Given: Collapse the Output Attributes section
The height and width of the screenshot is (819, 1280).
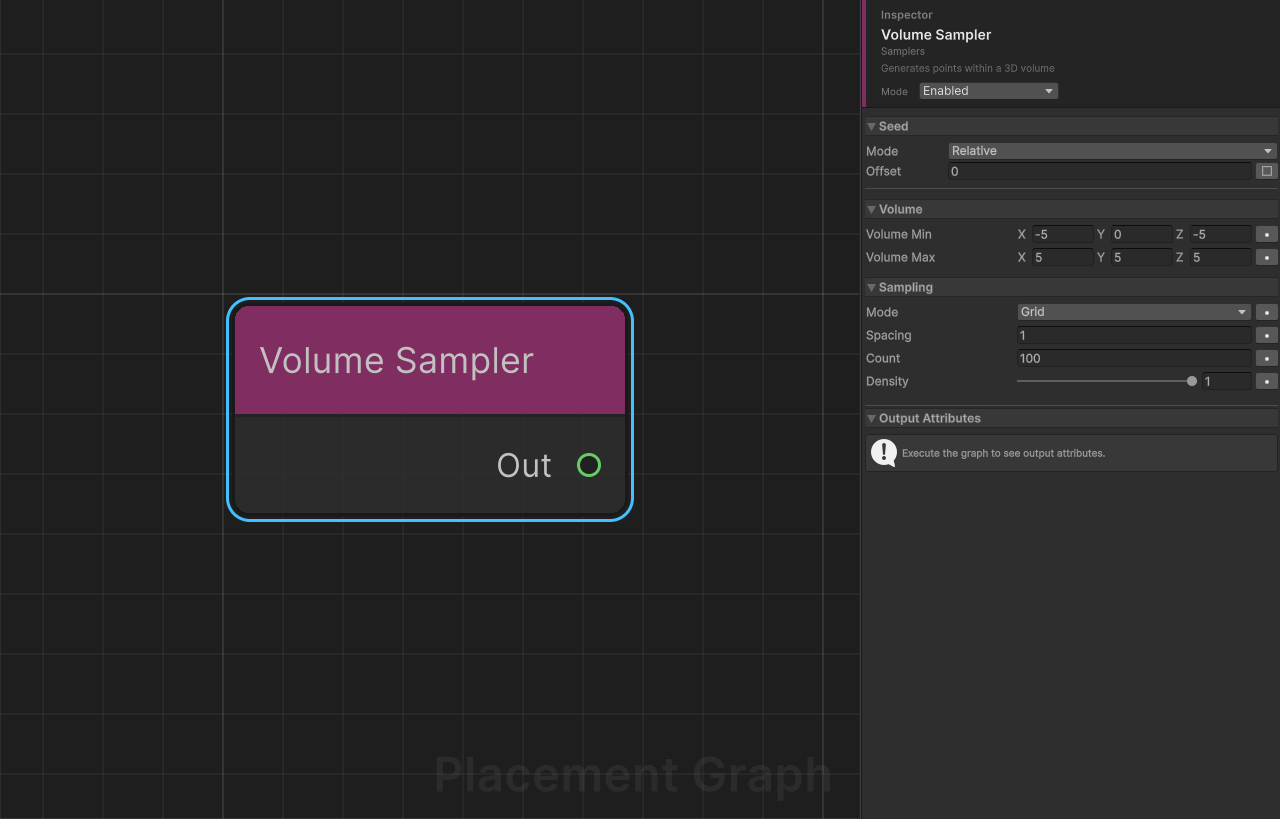Looking at the screenshot, I should [x=871, y=419].
